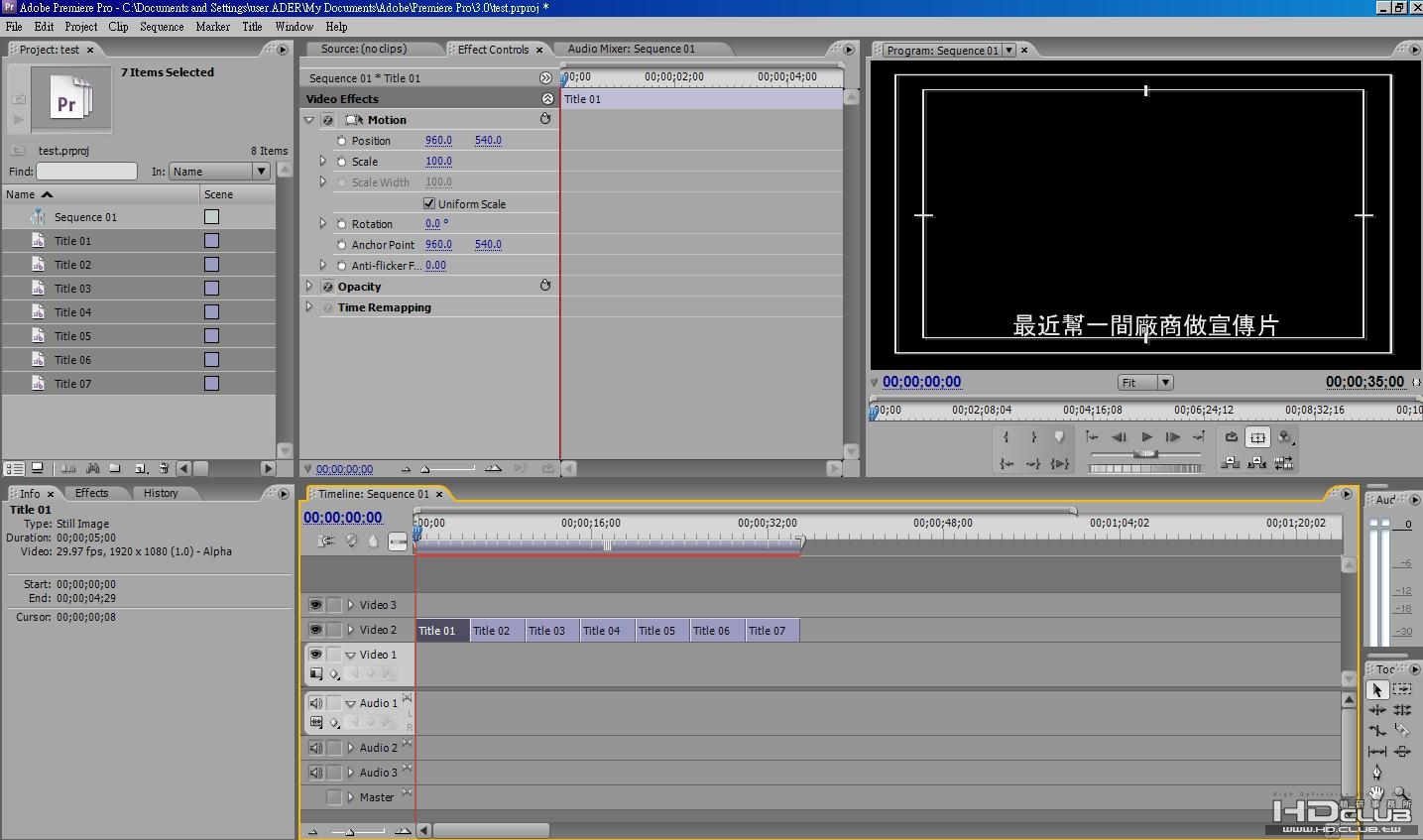Click the Scale value 100.0

point(438,162)
